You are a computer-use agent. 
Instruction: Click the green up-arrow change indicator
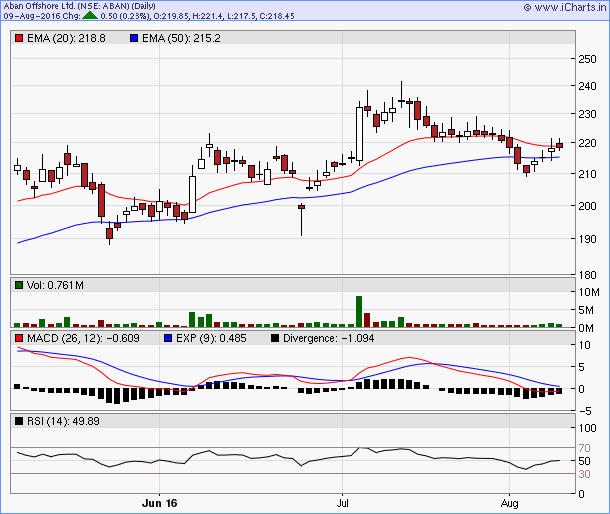tap(90, 16)
